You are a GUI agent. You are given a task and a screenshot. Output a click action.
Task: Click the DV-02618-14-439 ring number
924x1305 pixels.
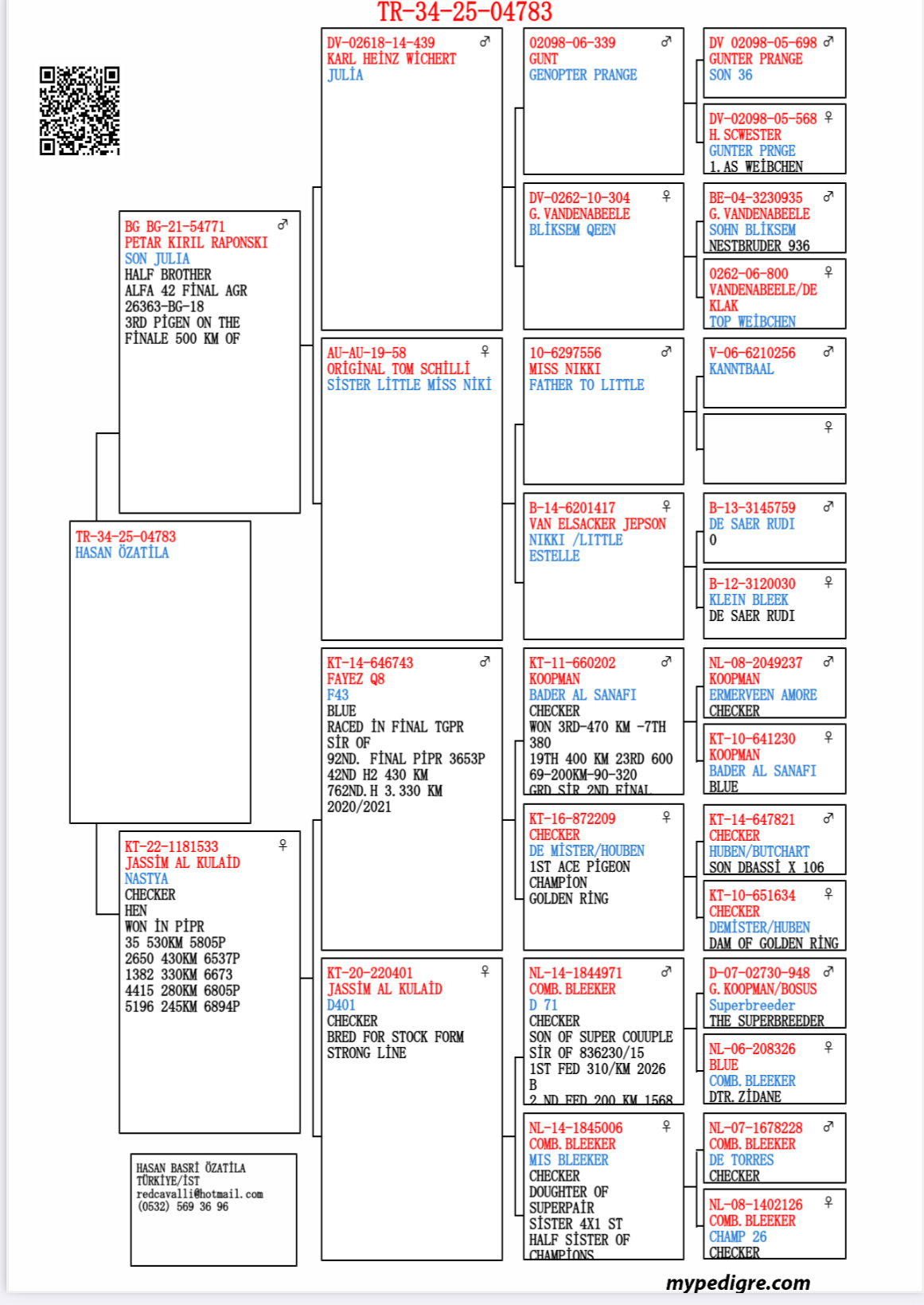pyautogui.click(x=380, y=43)
